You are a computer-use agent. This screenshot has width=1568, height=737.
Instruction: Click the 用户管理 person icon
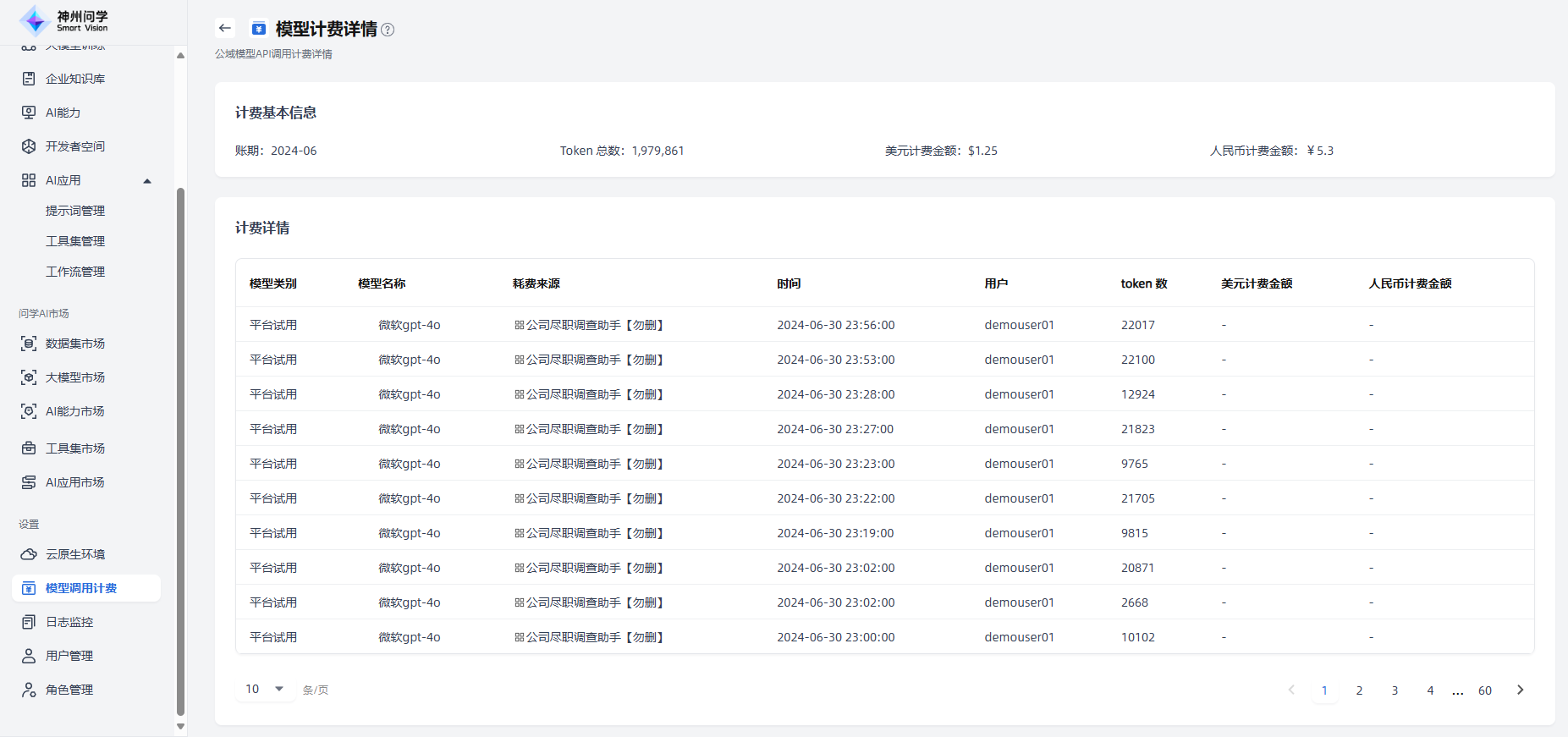[29, 656]
